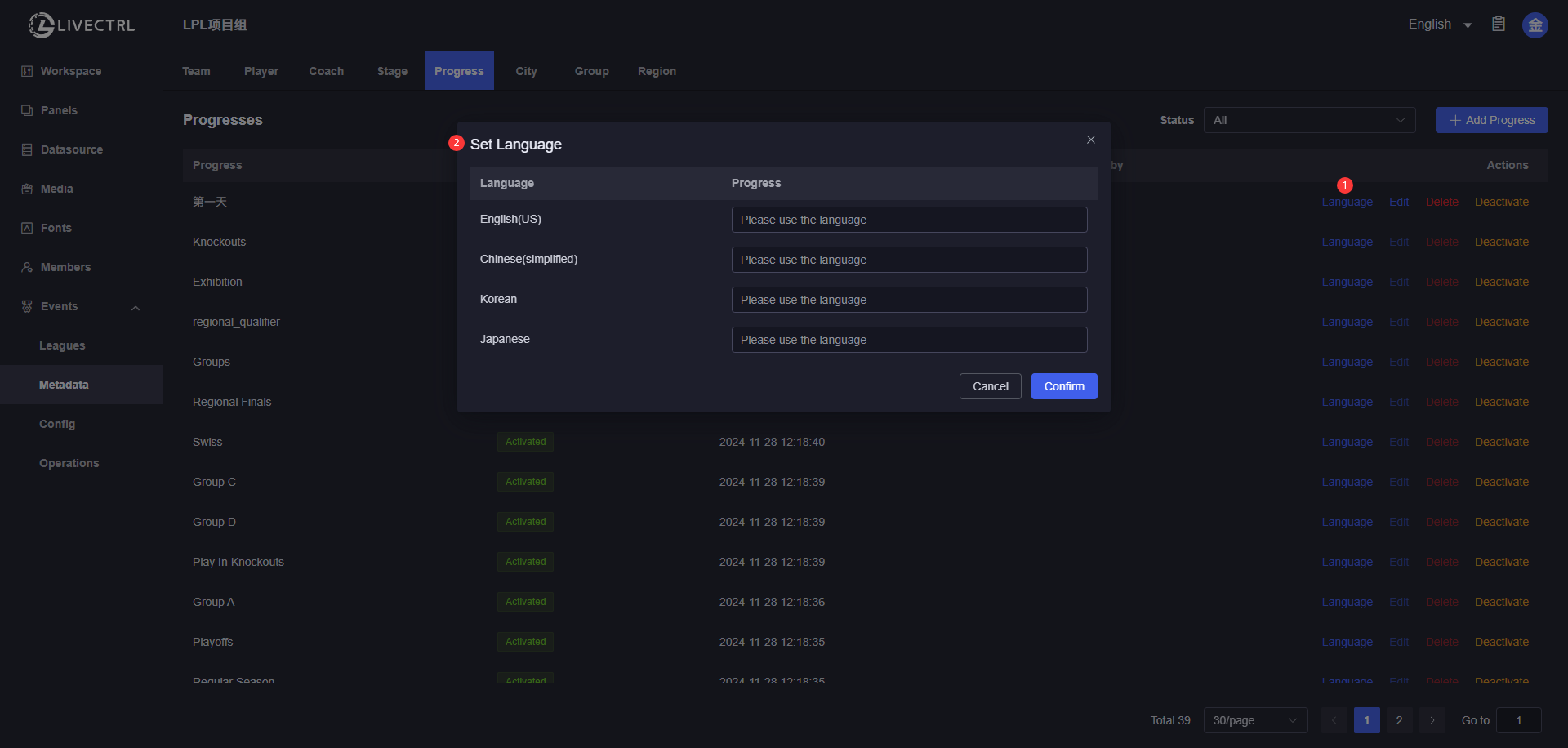Screen dimensions: 1568x748
Task: Click the Members sidebar icon
Action: [x=27, y=267]
